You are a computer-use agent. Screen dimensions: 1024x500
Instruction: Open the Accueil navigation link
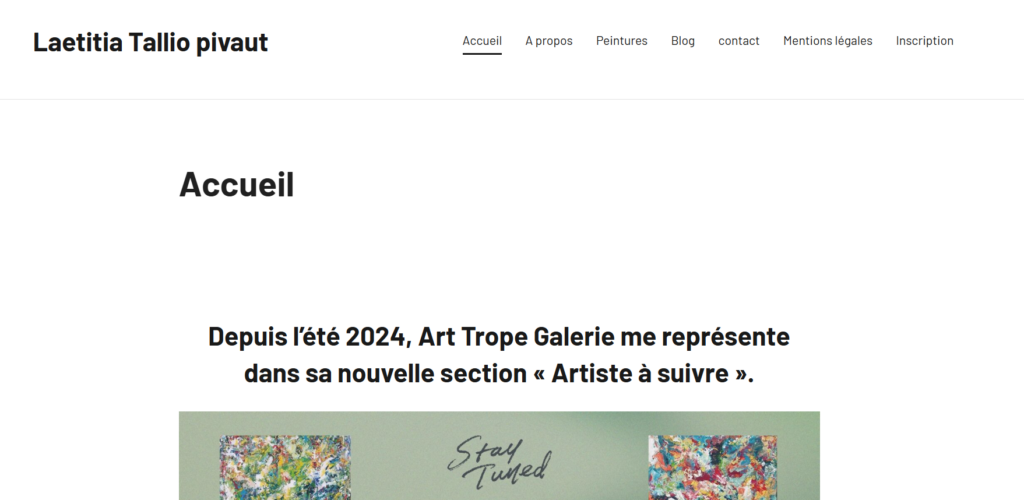(x=482, y=41)
